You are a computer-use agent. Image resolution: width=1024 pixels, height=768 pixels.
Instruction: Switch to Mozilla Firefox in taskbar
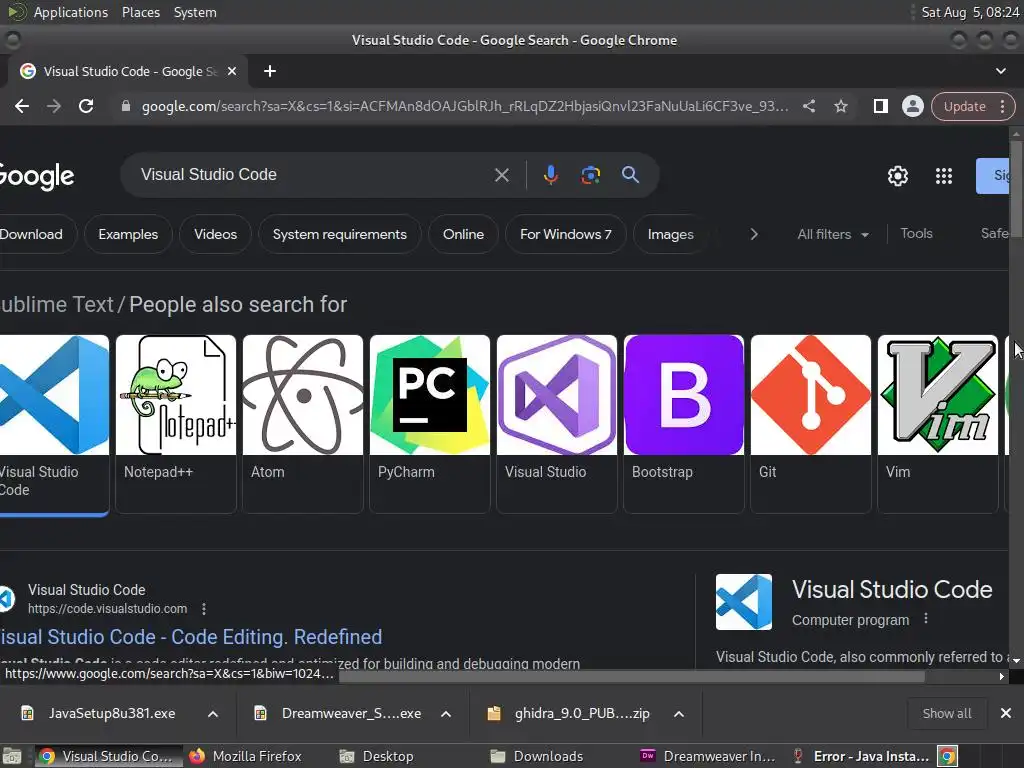pos(245,756)
